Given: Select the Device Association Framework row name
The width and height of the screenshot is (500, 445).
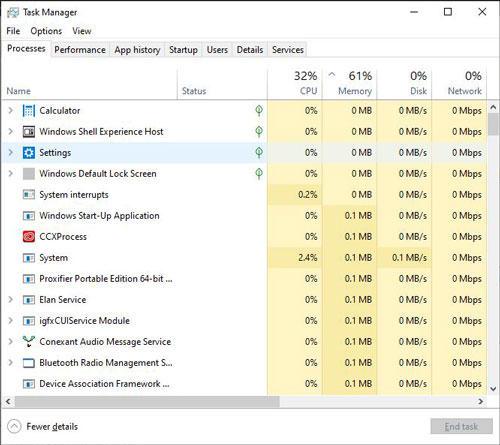Looking at the screenshot, I should (x=104, y=384).
